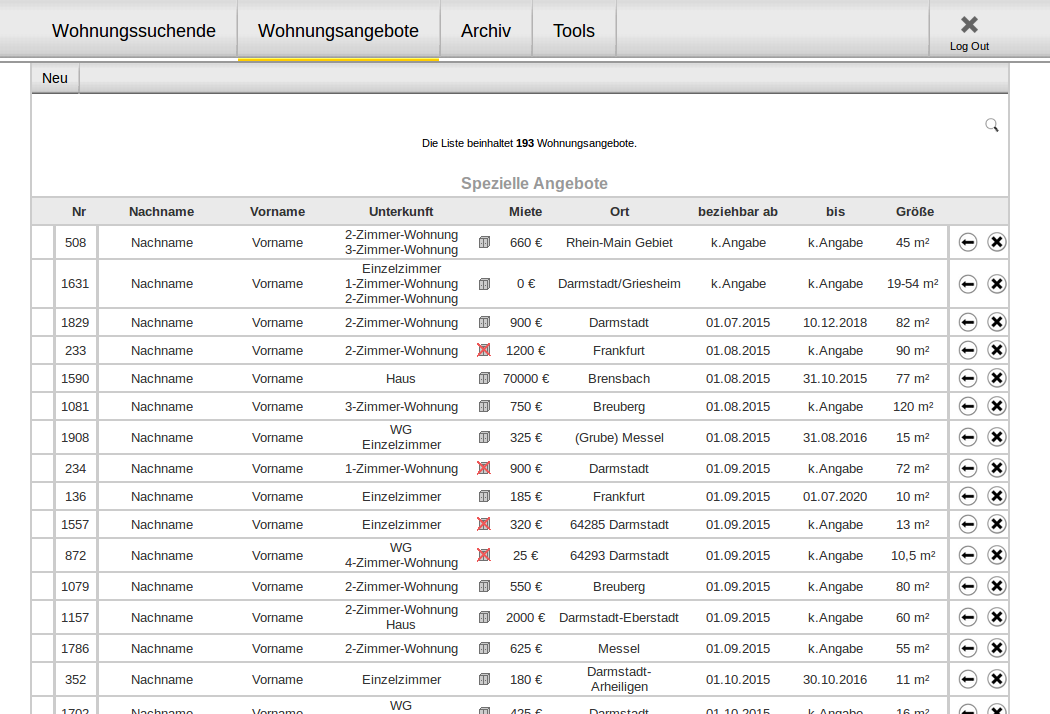
Task: Click the Nr column header
Action: click(x=79, y=212)
